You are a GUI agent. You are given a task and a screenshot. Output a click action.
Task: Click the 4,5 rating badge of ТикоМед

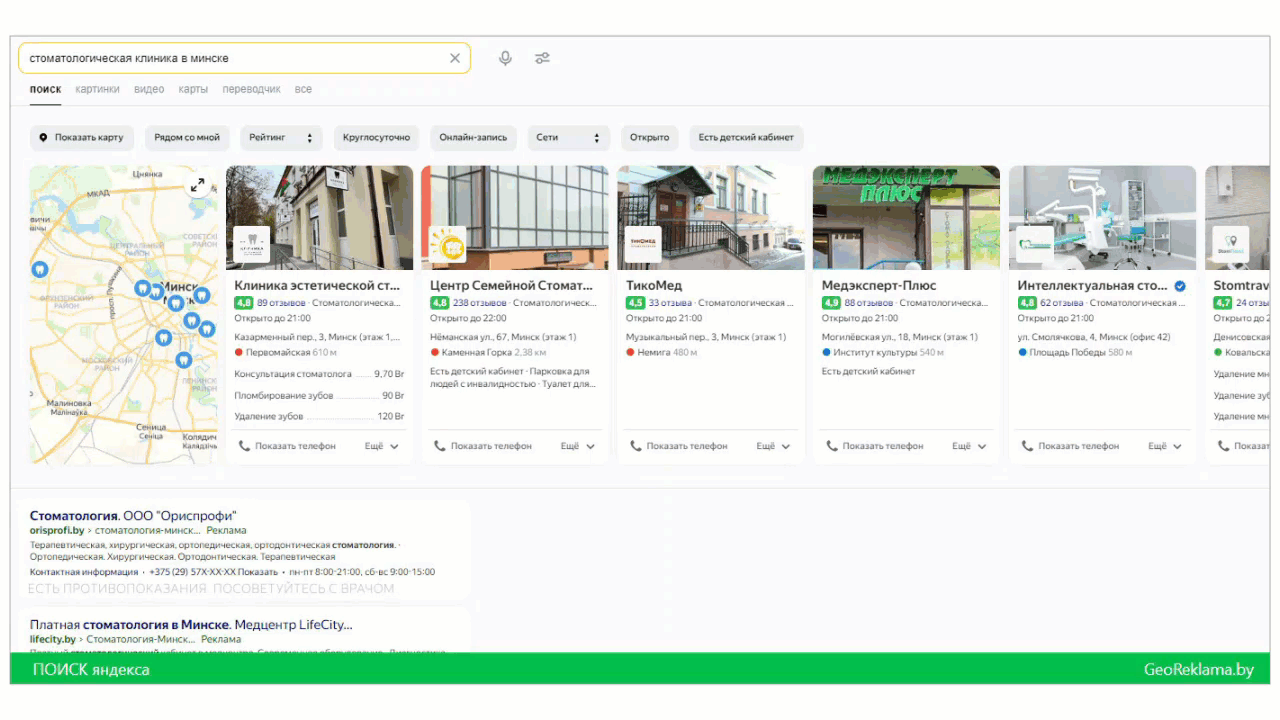point(635,302)
